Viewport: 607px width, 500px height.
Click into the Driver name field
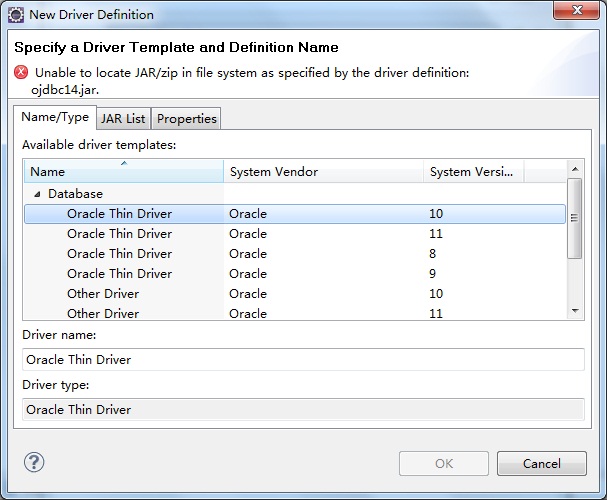click(x=304, y=360)
